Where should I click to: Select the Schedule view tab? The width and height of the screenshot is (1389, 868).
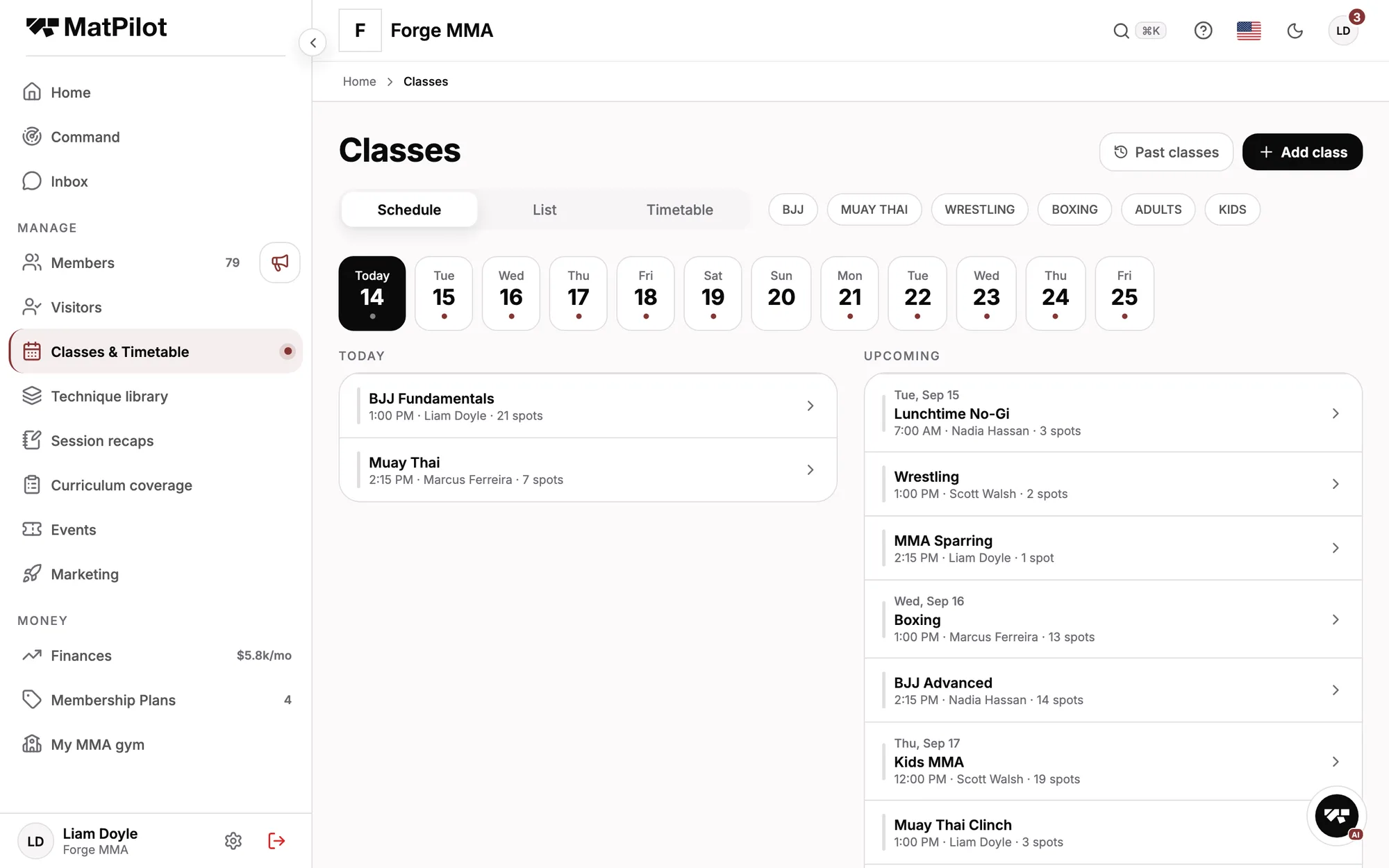point(409,210)
